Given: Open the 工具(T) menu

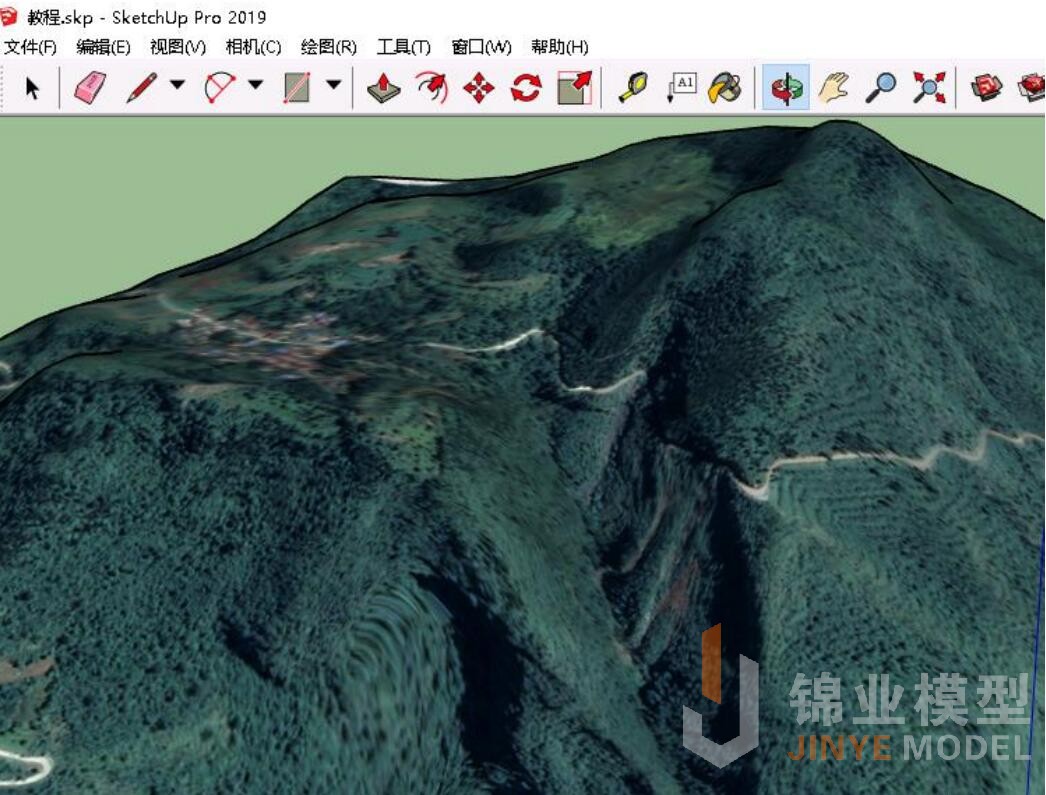Looking at the screenshot, I should click(404, 47).
